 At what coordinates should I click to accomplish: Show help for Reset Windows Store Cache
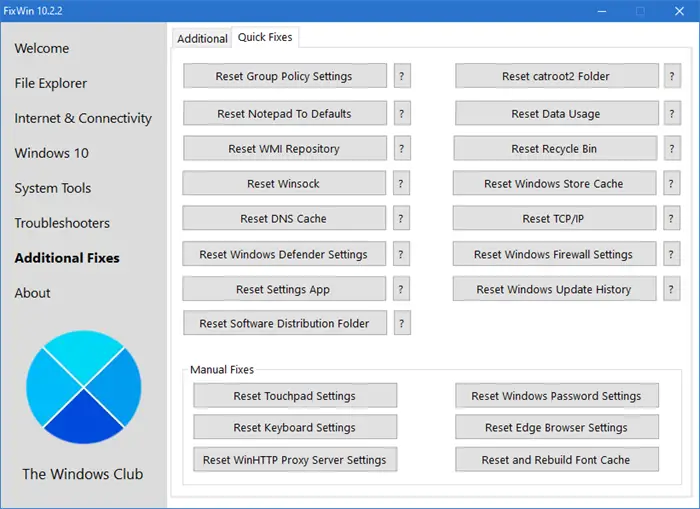click(x=671, y=183)
